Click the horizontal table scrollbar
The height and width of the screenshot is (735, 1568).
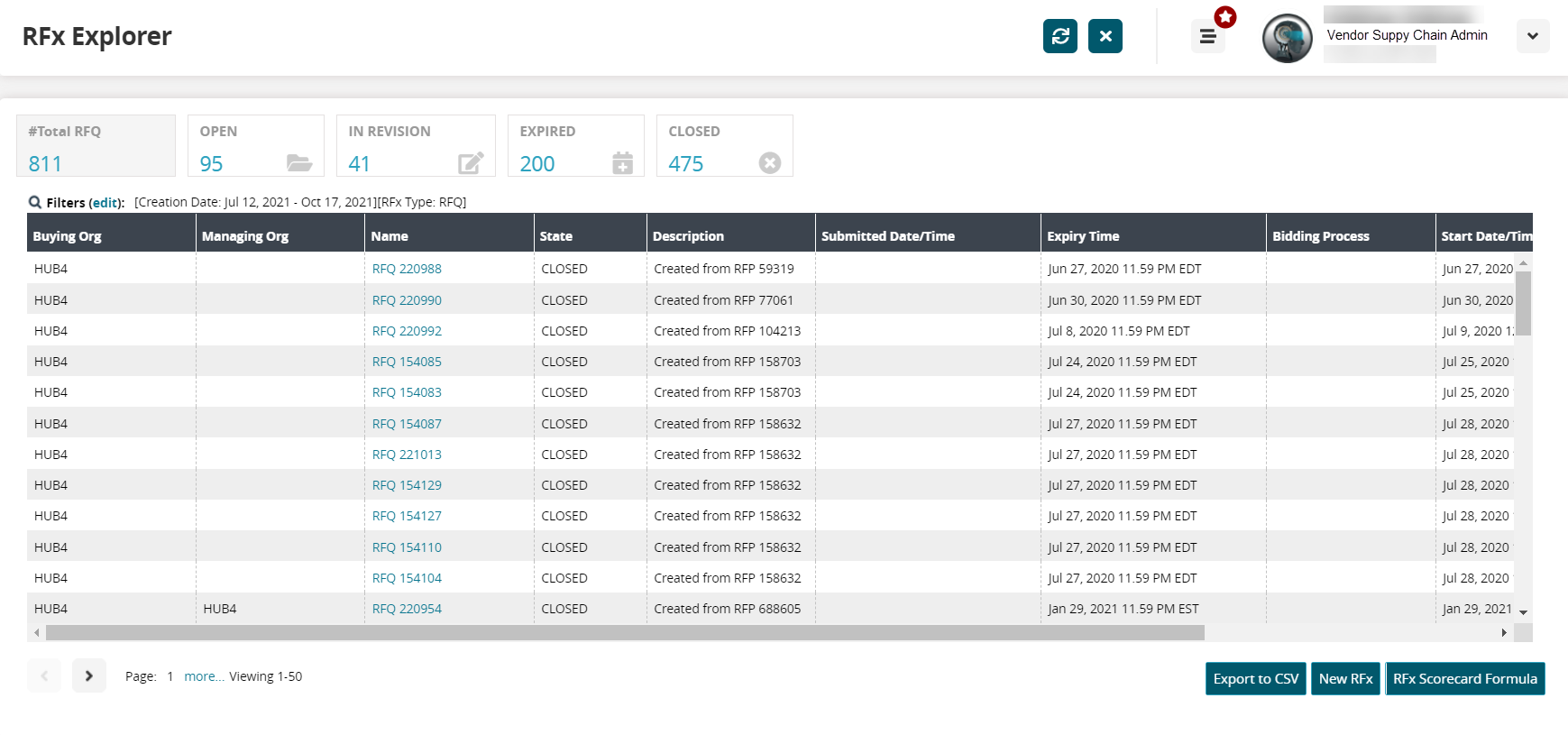624,633
